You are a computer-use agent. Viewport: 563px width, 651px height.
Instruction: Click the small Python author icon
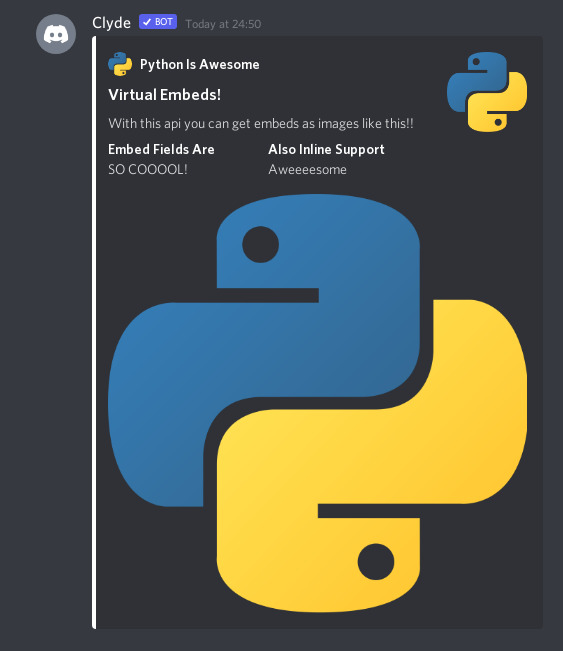(x=120, y=64)
